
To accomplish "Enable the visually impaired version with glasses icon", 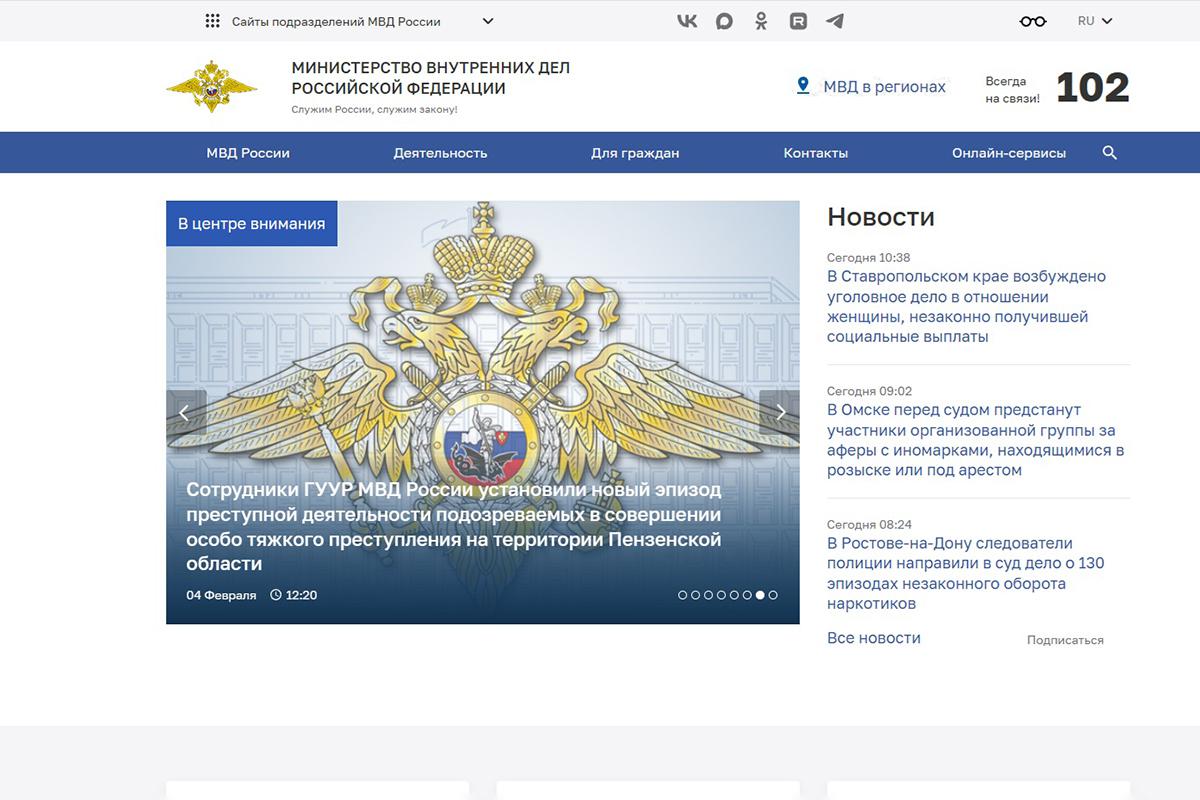I will tap(1032, 20).
